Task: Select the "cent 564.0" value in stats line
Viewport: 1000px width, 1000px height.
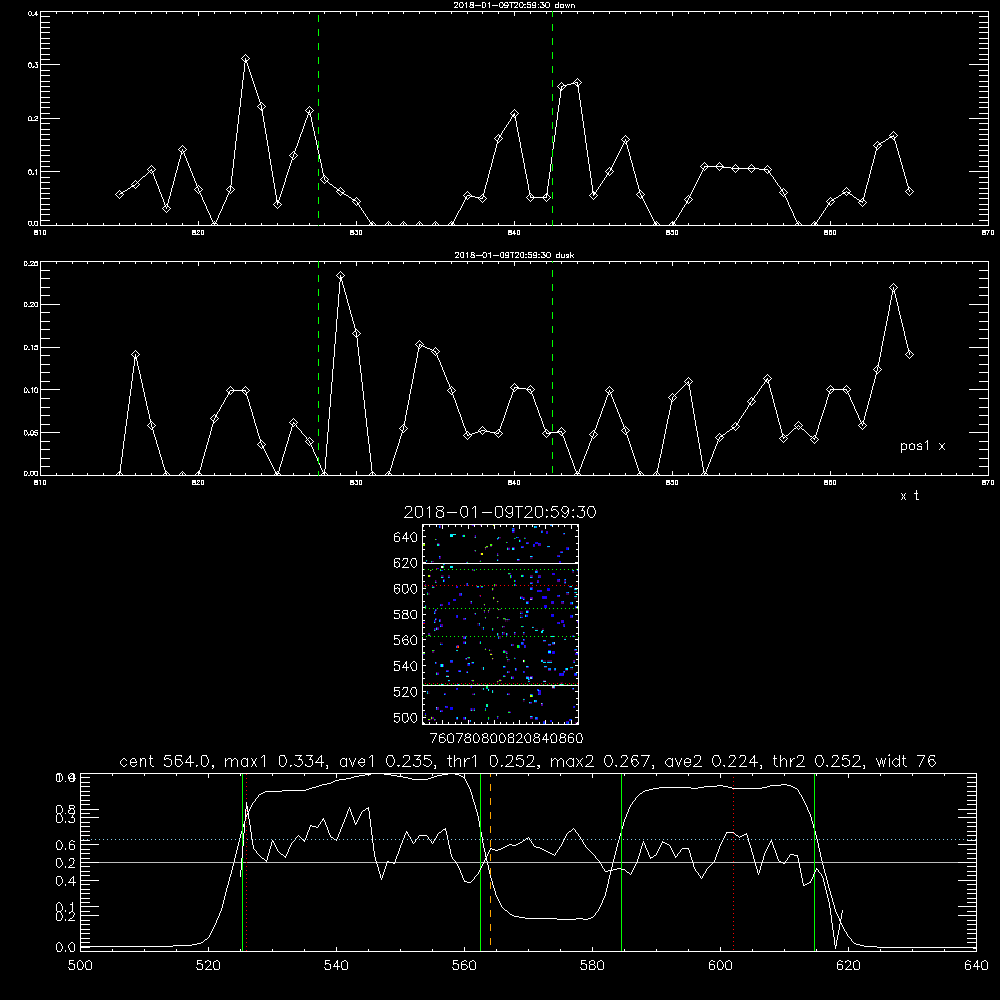Action: click(165, 761)
